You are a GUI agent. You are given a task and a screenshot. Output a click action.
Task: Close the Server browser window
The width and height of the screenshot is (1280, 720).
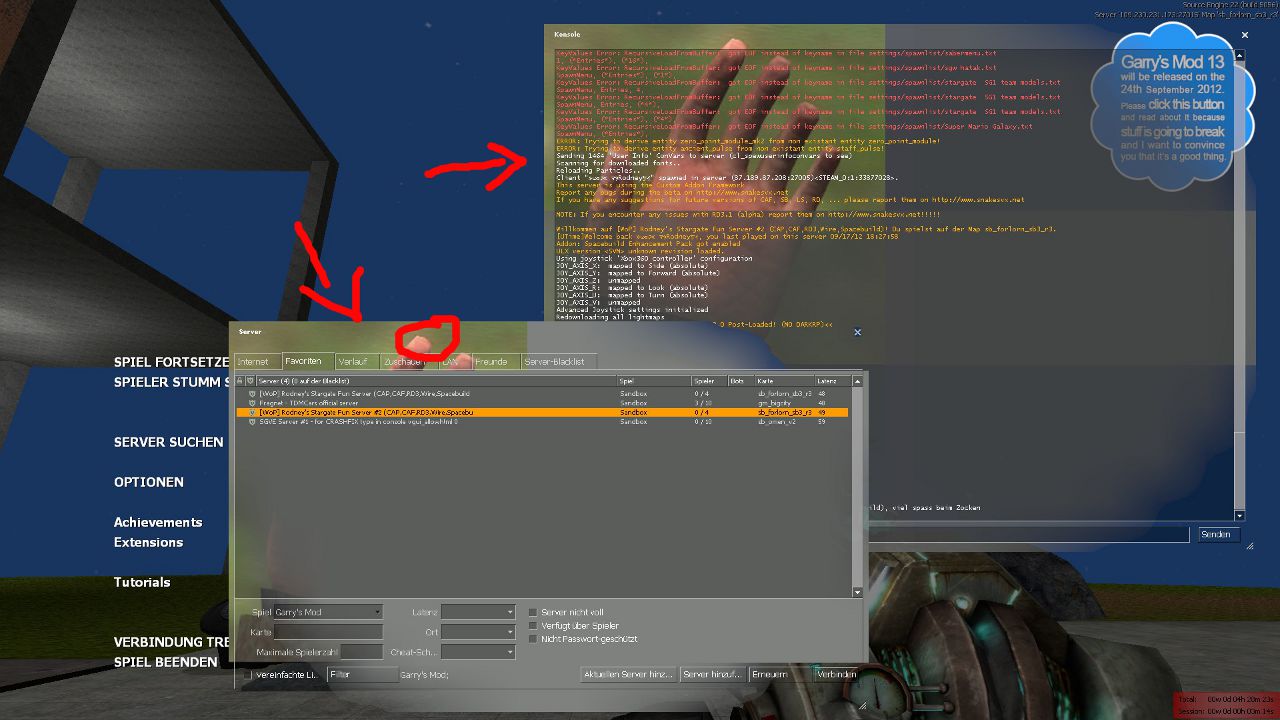pos(857,332)
